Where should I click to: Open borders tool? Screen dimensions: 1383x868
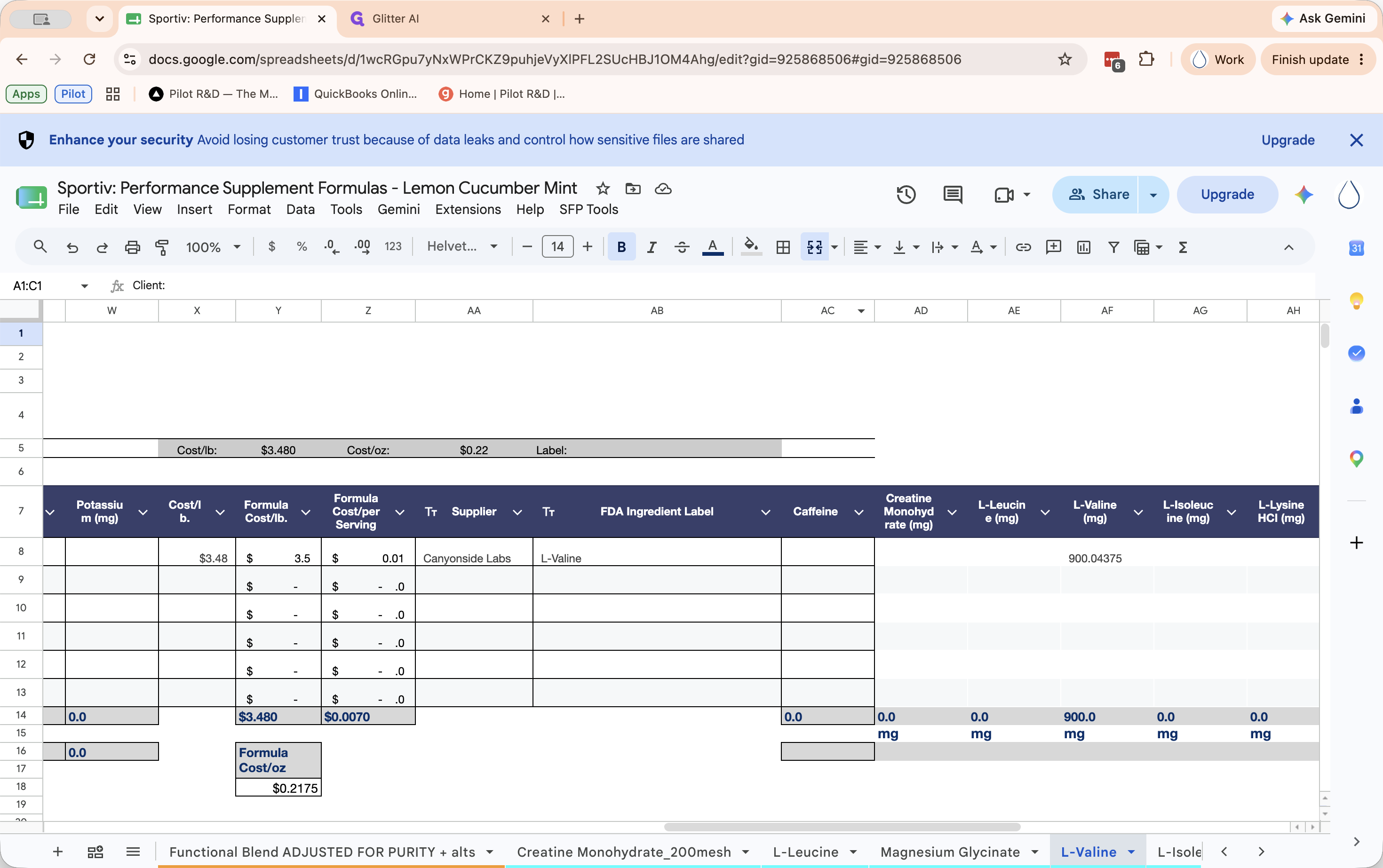[x=783, y=247]
